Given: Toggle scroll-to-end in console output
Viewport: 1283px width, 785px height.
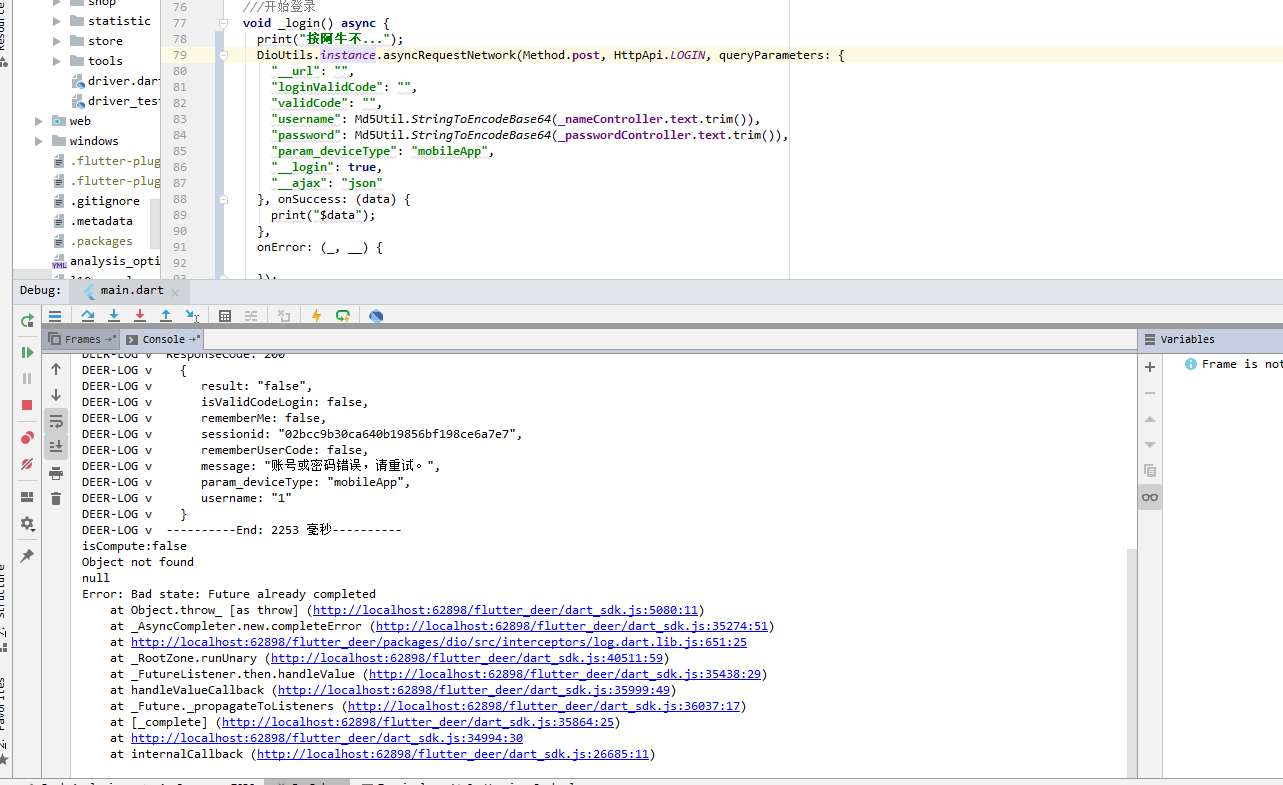Looking at the screenshot, I should point(55,446).
